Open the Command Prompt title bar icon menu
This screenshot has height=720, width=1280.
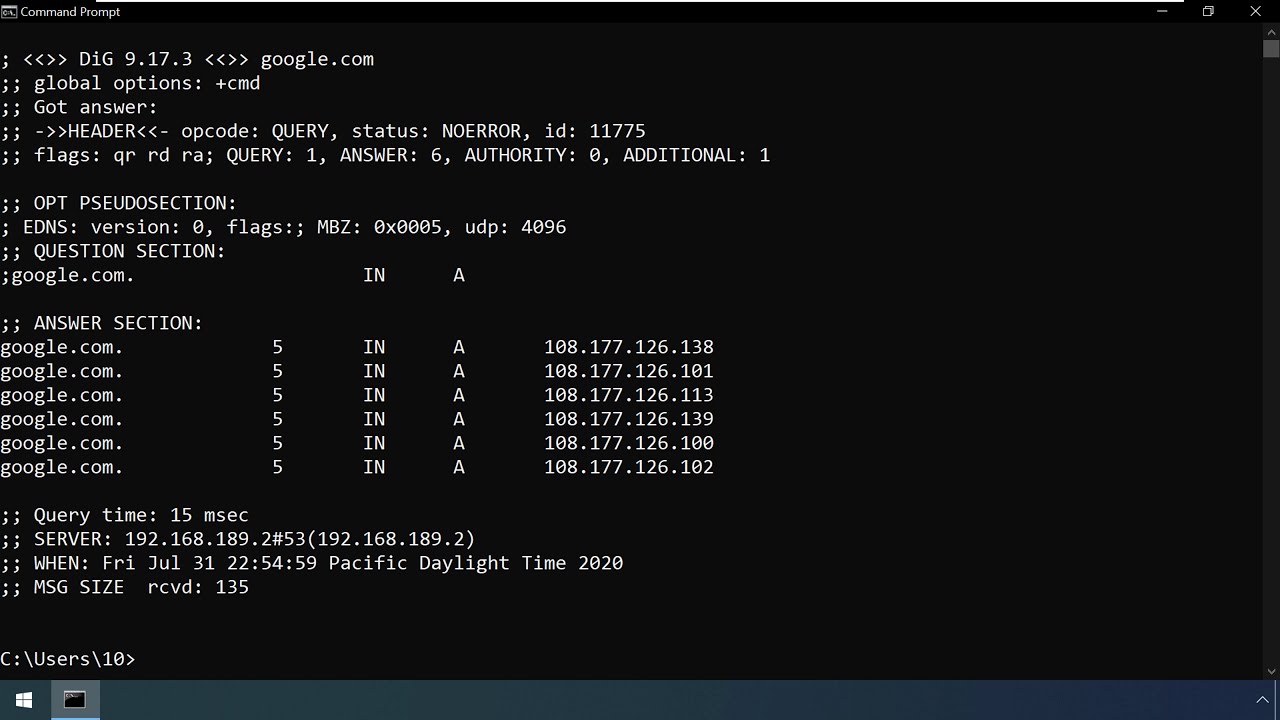9,12
